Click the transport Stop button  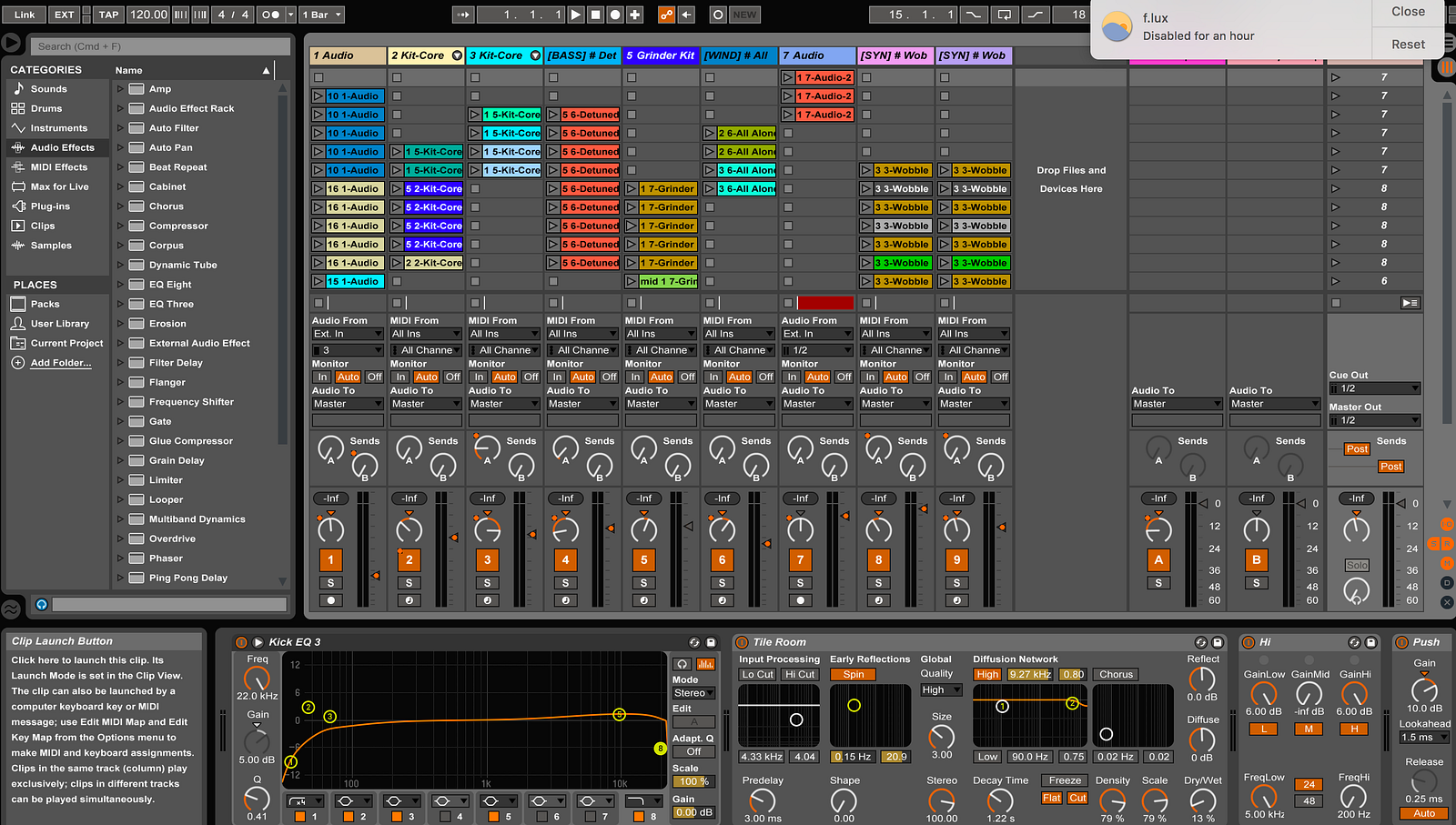pyautogui.click(x=595, y=15)
